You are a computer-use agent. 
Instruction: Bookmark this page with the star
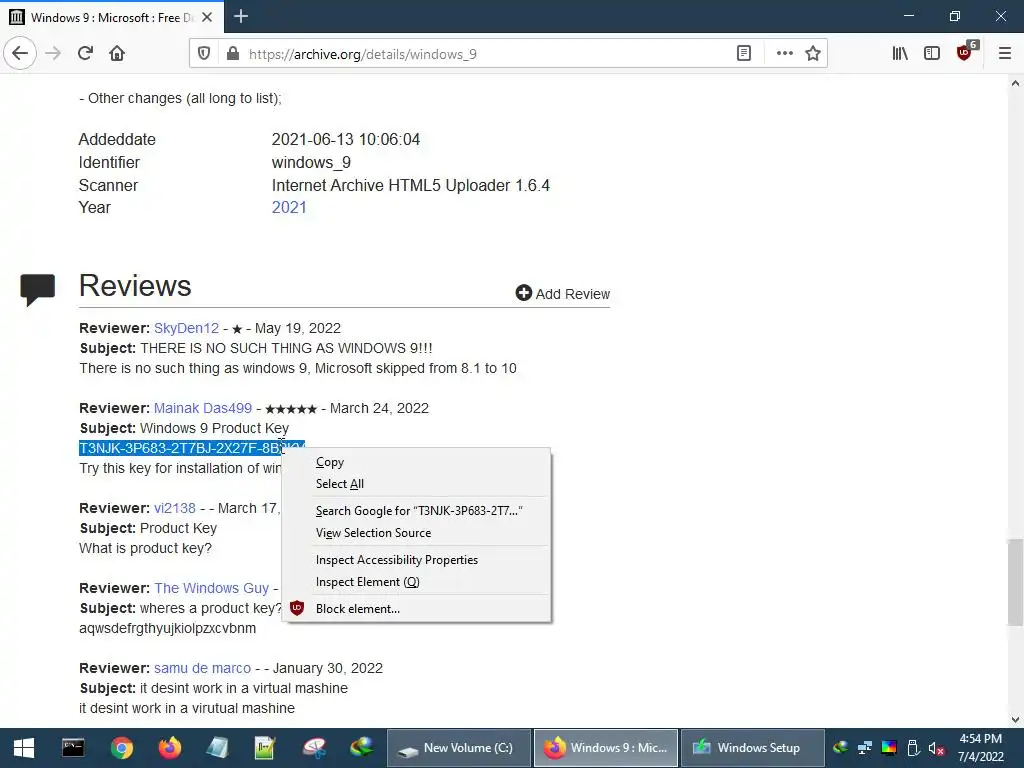(x=812, y=54)
